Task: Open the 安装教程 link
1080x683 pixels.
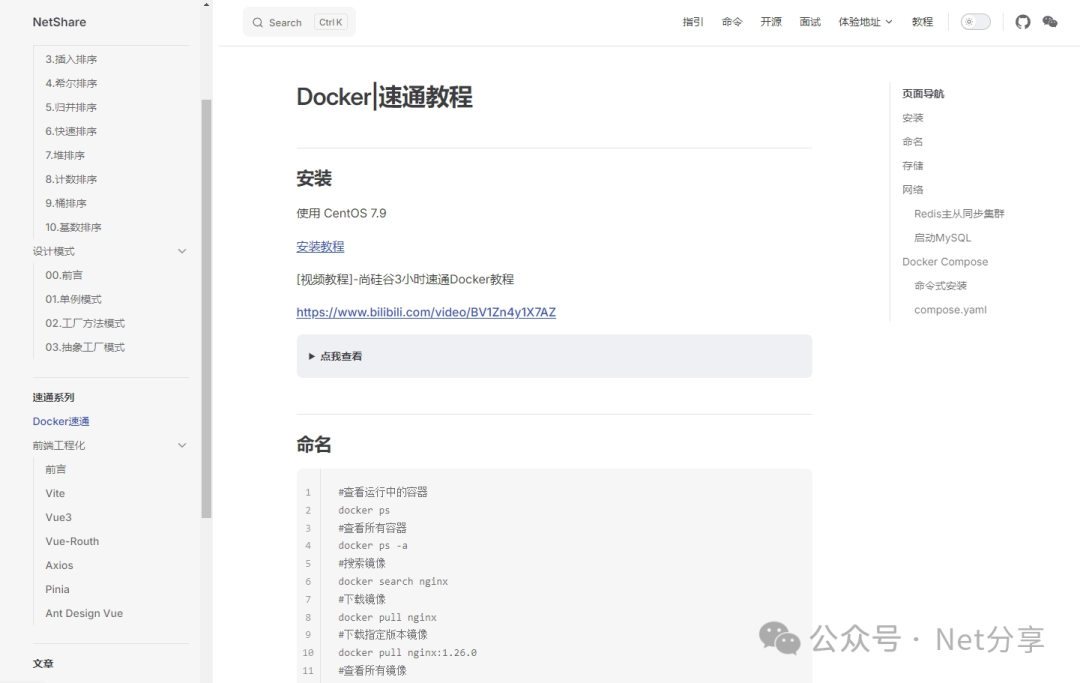Action: point(320,246)
